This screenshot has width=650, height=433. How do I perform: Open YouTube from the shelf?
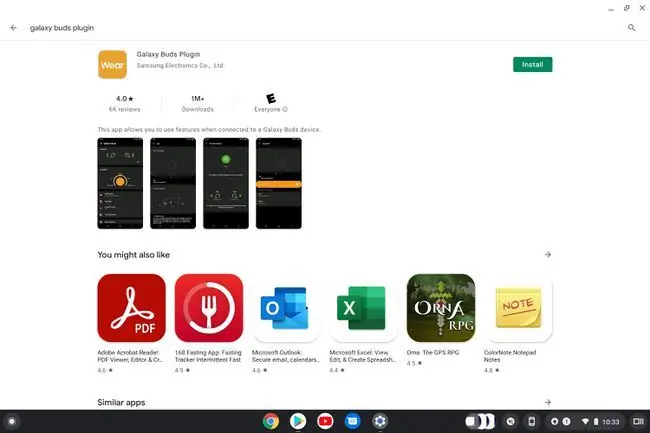click(x=325, y=421)
